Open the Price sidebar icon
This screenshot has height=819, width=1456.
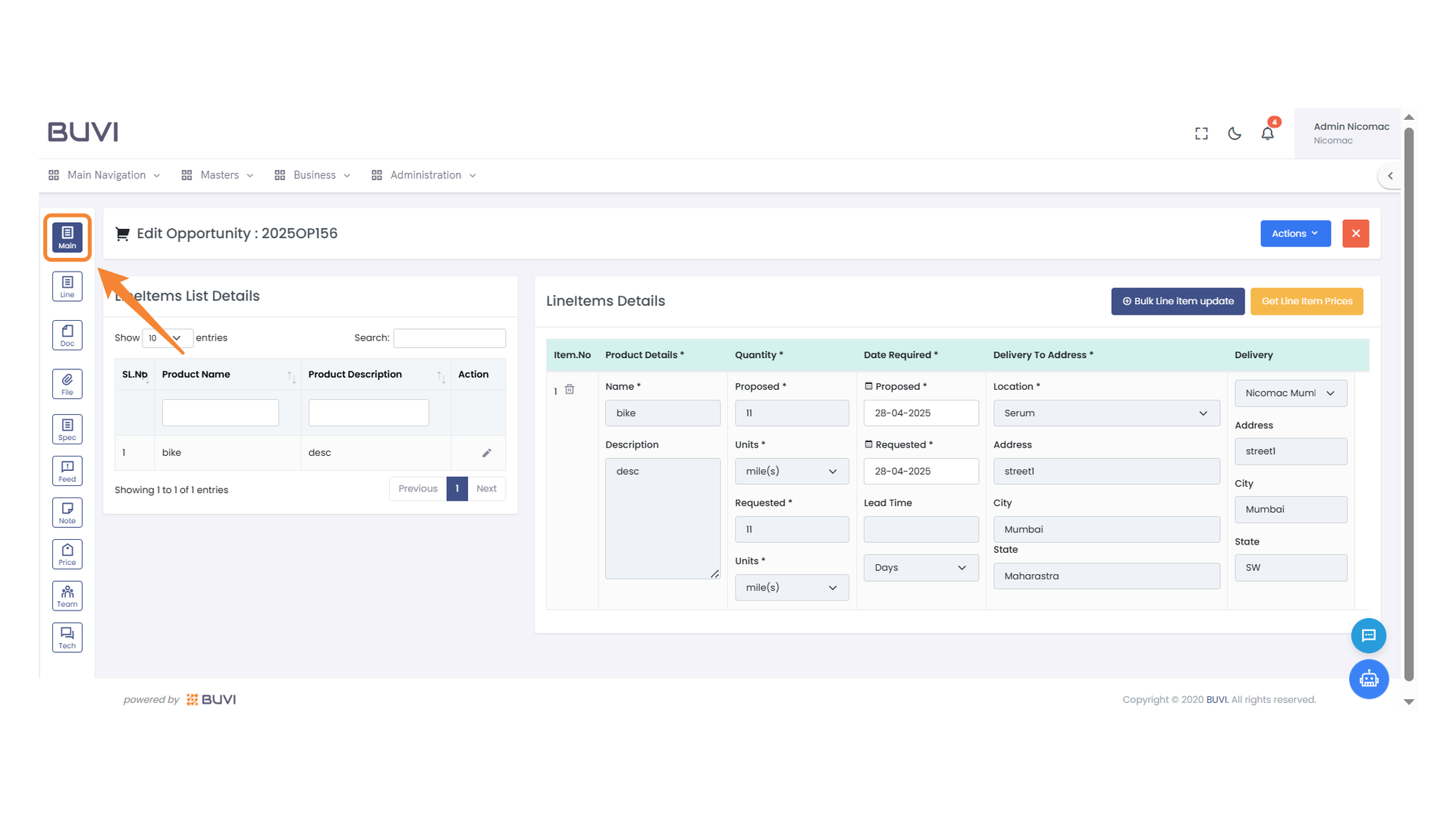(x=67, y=554)
